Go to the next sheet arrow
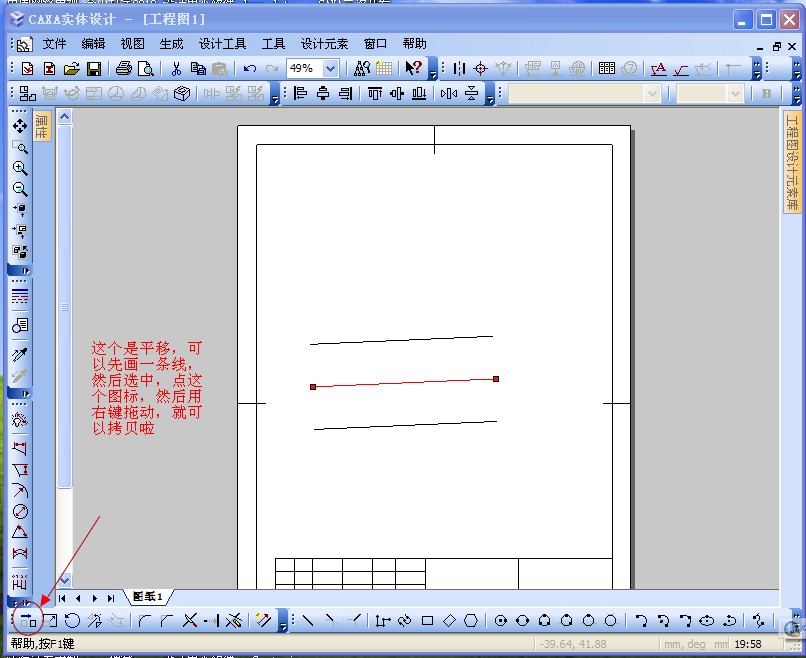The width and height of the screenshot is (806, 658). point(95,598)
